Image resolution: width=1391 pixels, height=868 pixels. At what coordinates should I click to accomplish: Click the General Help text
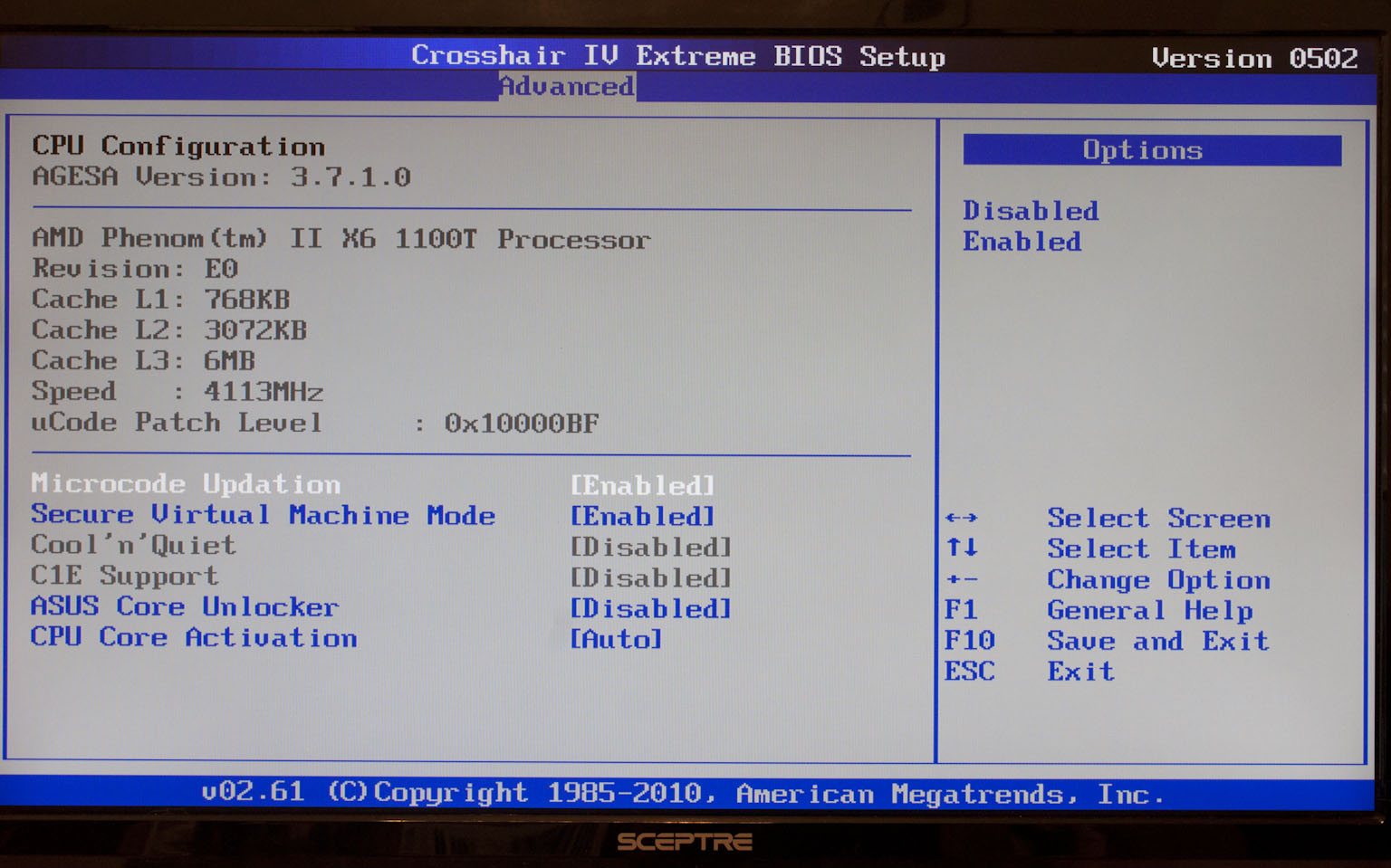click(x=1150, y=611)
